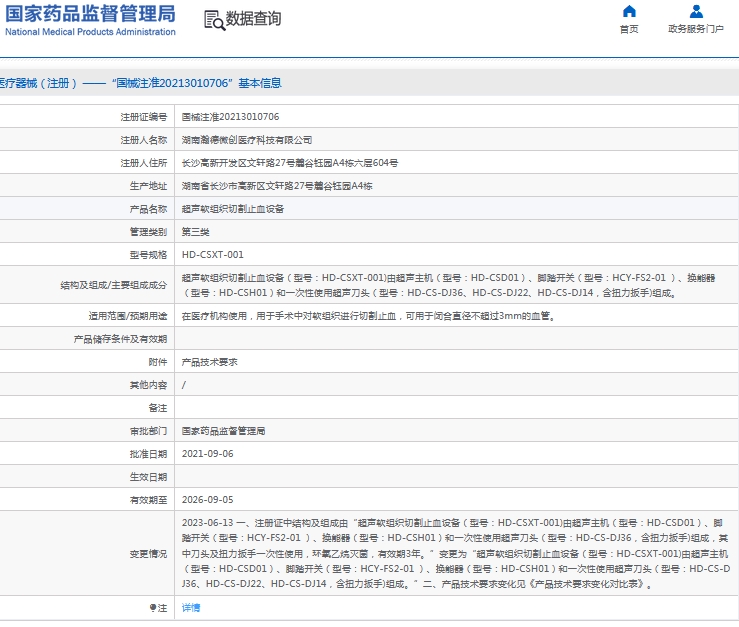
Task: Click the production address 湖南省长沙市高新区 value
Action: 277,186
